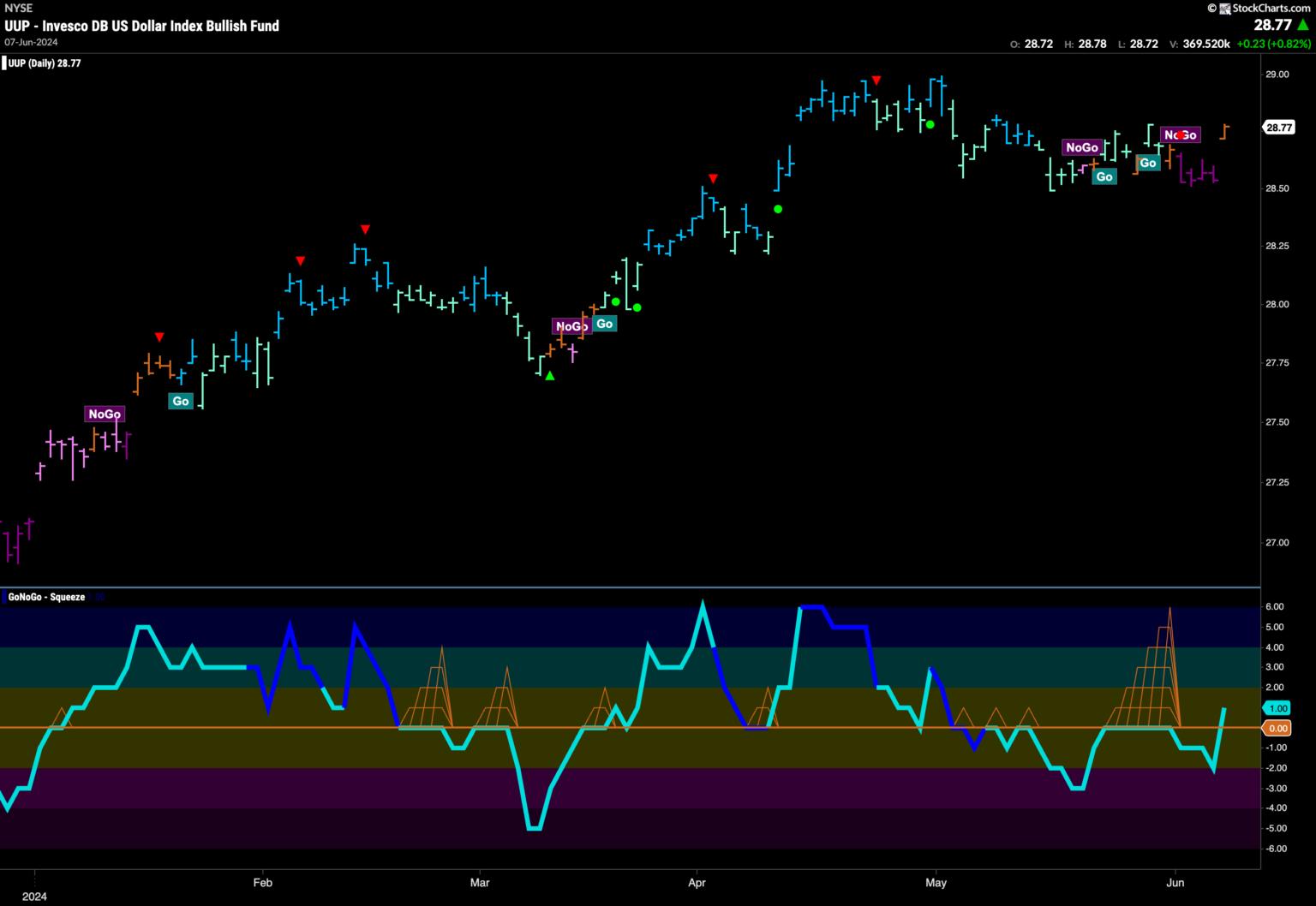Click the green +0.23 (+0.82%) change value
Screen dimensions: 1316x906
(x=1273, y=43)
